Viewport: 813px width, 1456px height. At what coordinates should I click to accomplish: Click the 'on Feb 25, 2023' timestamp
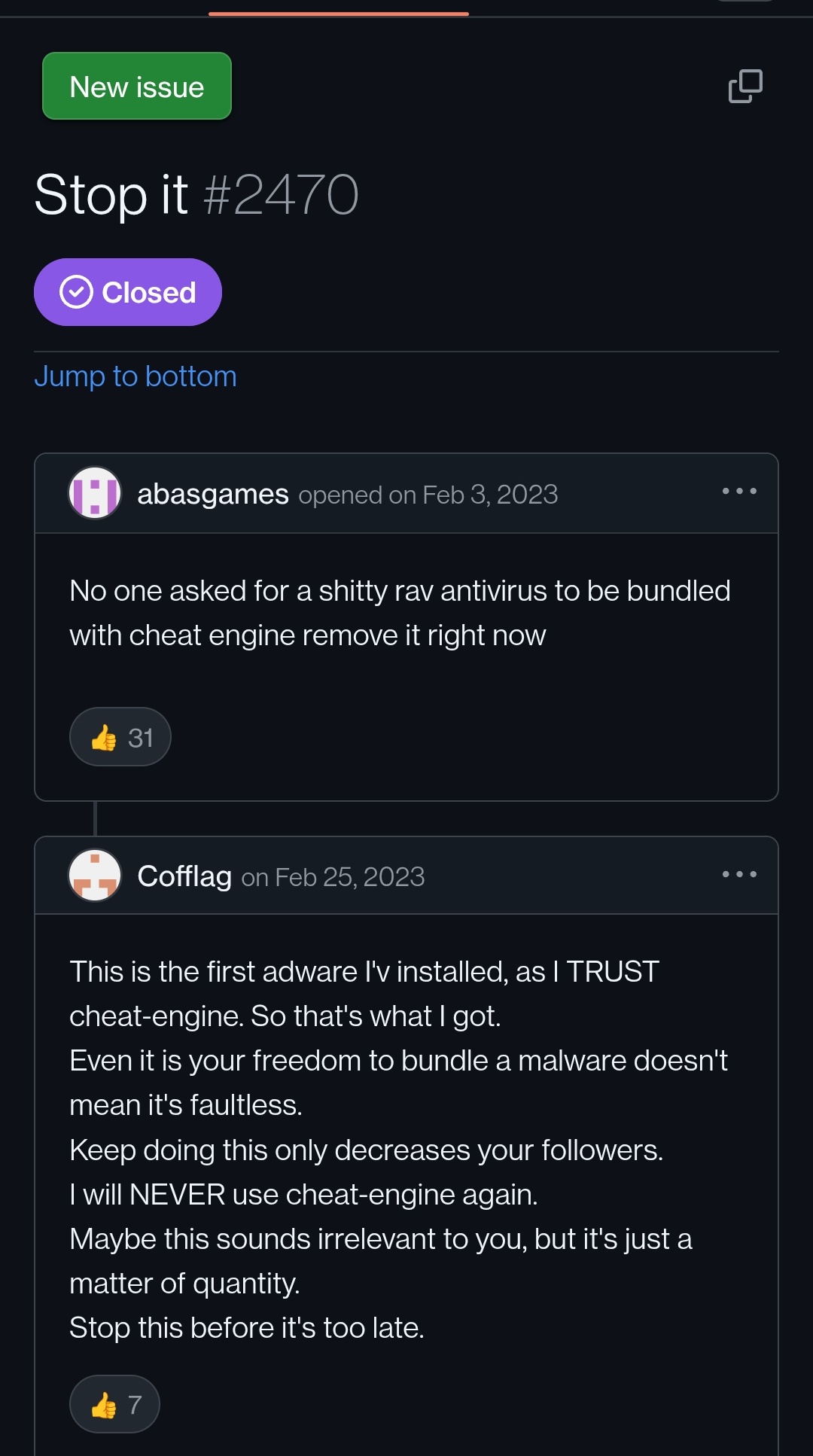pos(333,877)
